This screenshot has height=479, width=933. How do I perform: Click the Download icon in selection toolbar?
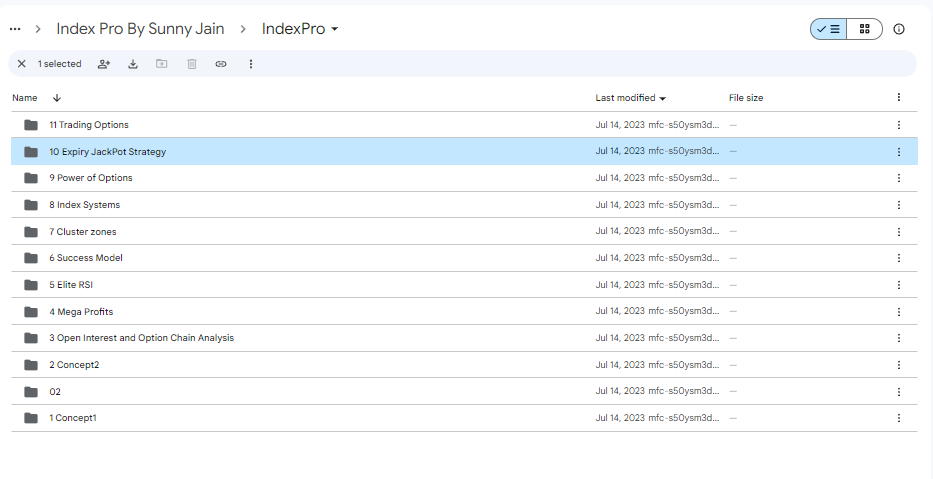tap(133, 64)
